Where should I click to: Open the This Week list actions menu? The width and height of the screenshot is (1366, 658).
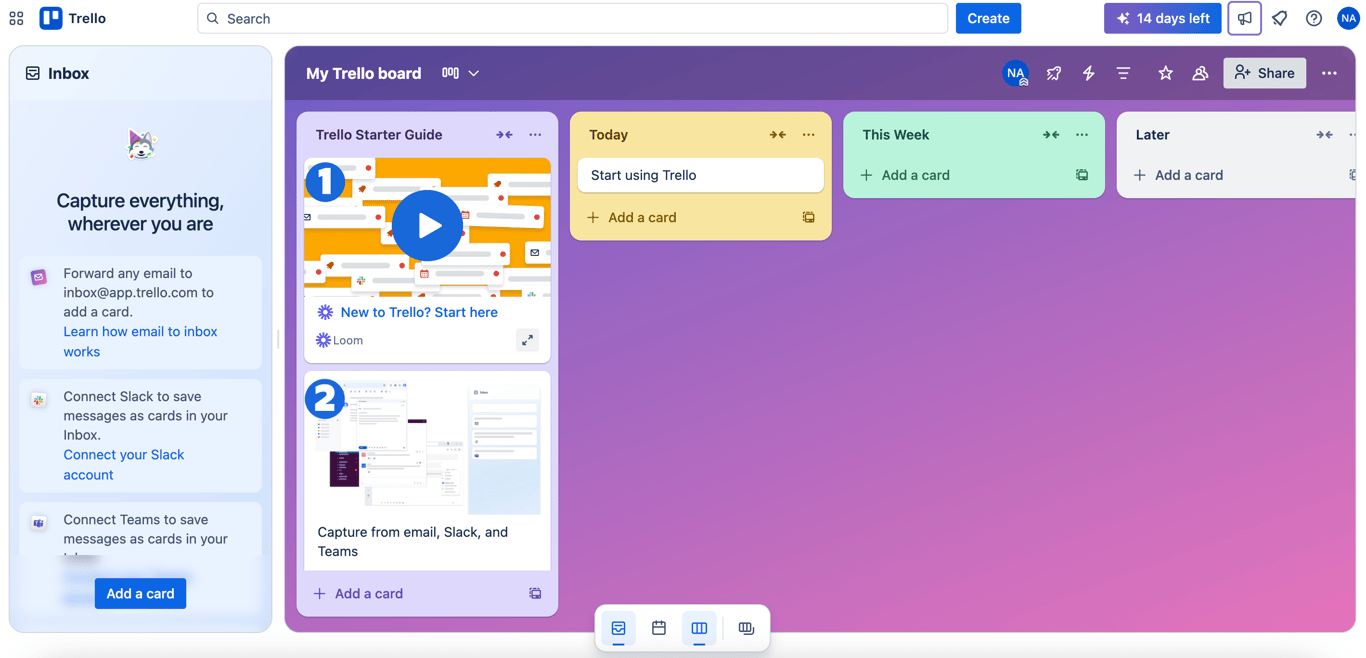click(x=1081, y=133)
